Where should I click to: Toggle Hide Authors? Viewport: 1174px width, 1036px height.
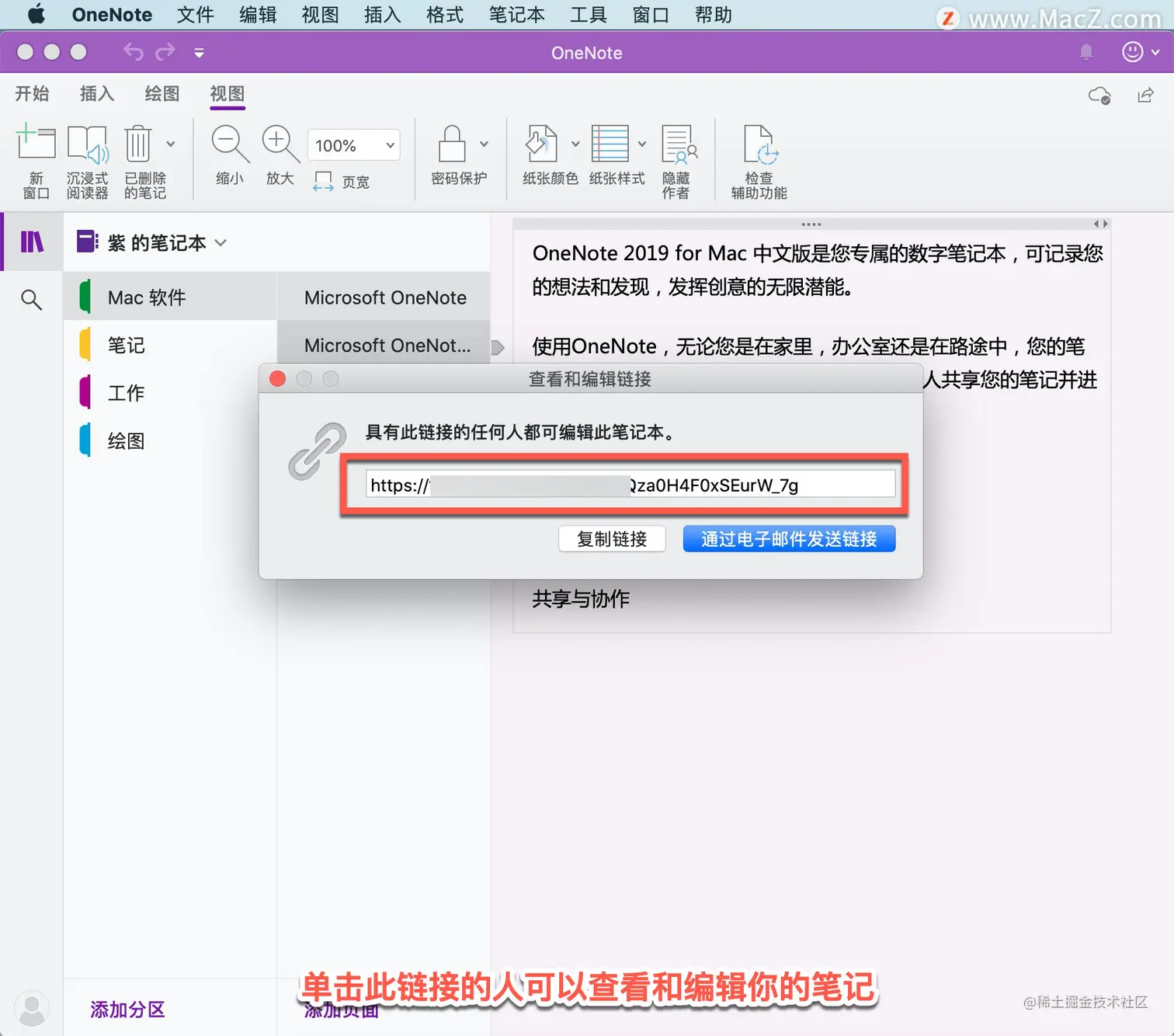[677, 161]
